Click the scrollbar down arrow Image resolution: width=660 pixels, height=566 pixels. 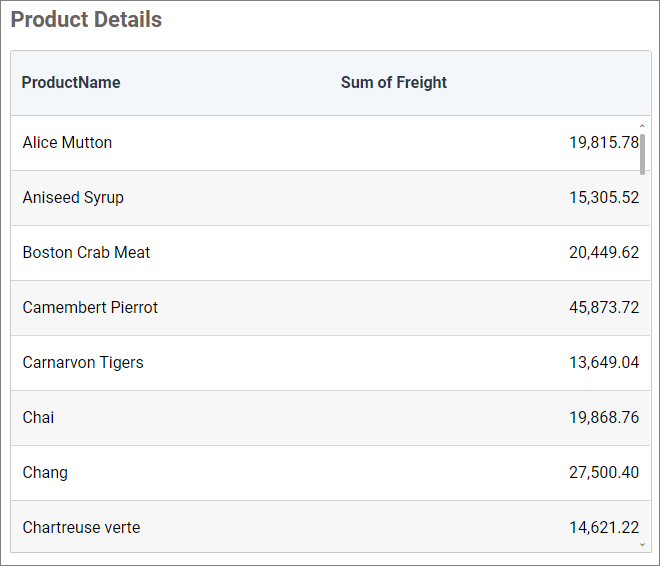coord(642,545)
